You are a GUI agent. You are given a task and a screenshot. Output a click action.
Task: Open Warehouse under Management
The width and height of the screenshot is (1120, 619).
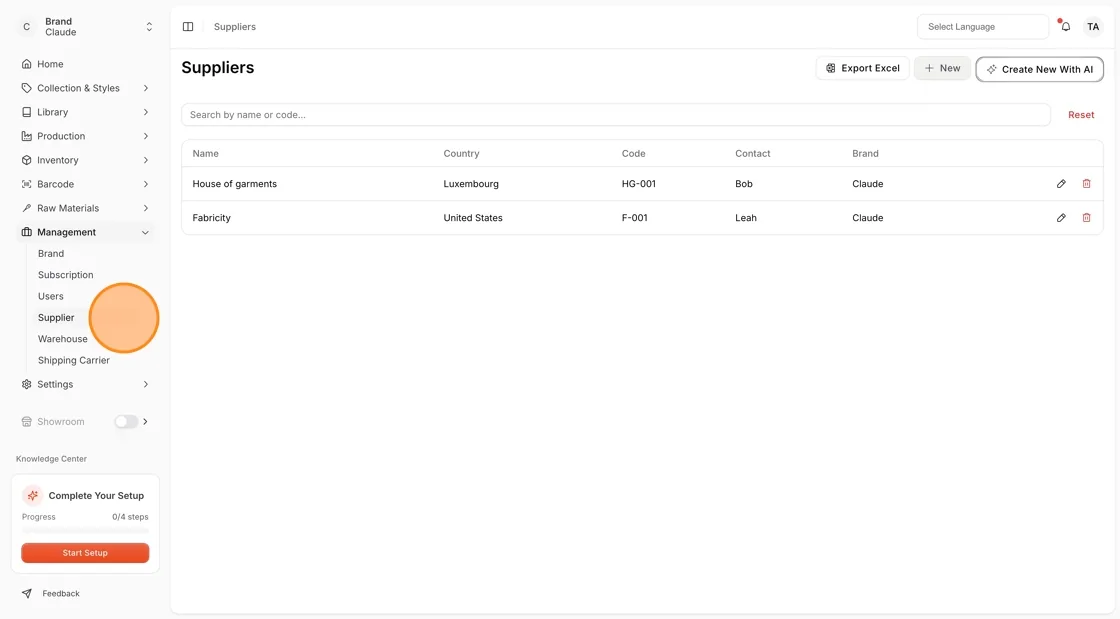[63, 339]
